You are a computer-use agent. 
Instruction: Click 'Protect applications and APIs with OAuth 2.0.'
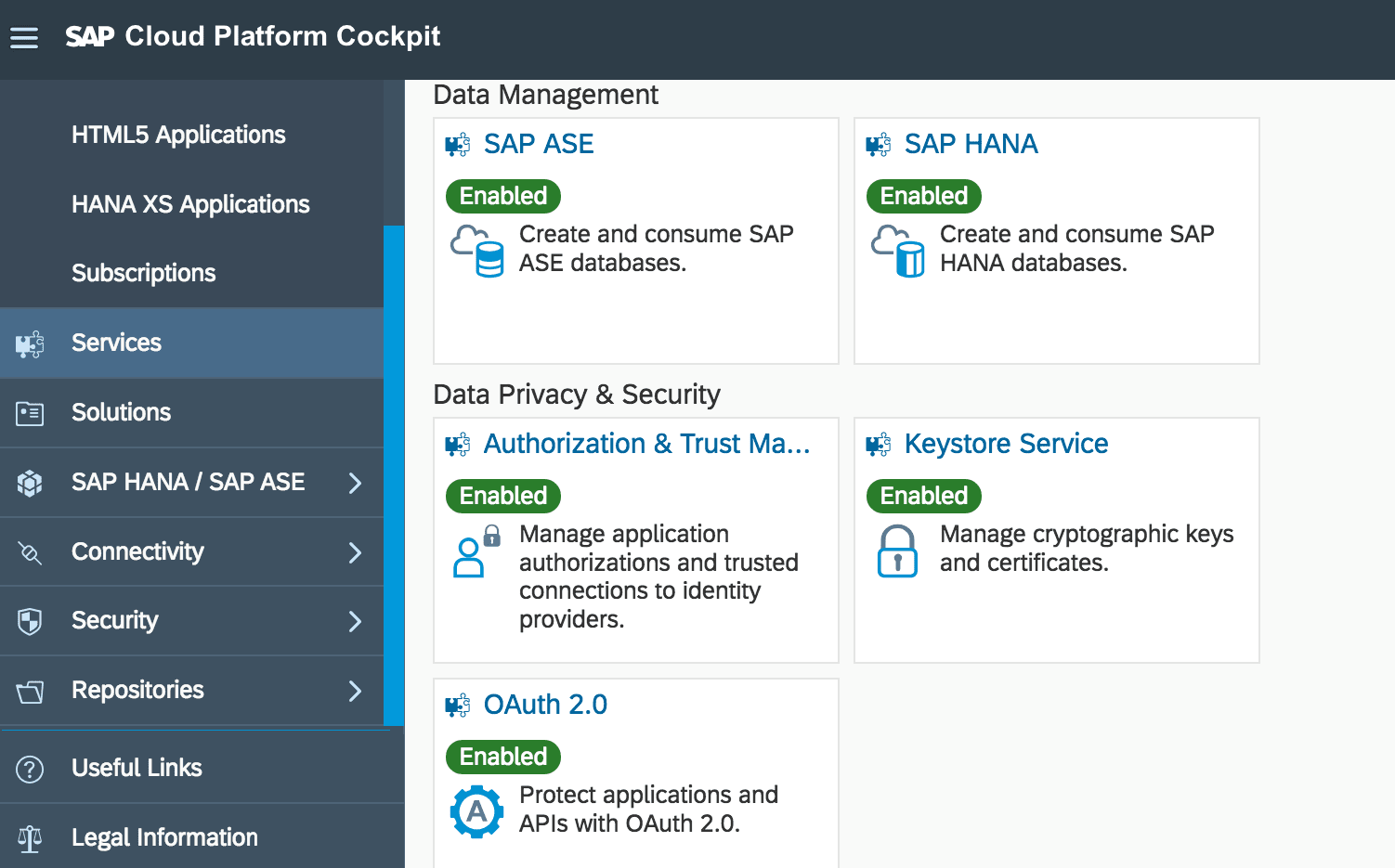click(648, 810)
